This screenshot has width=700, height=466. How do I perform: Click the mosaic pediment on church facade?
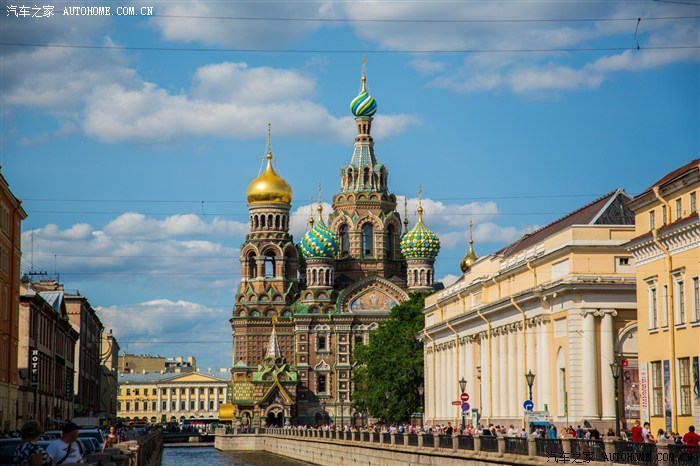372,301
